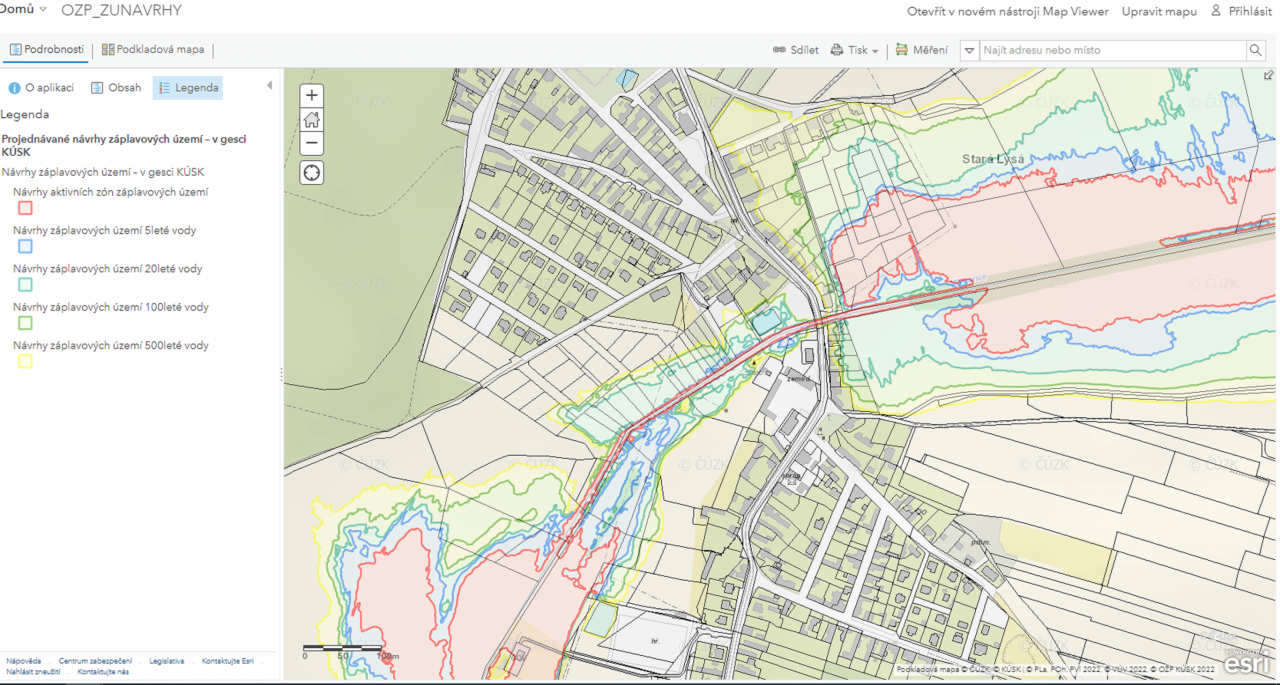The image size is (1280, 685).
Task: Open the Podkladová mapa basemap panel
Action: 153,50
